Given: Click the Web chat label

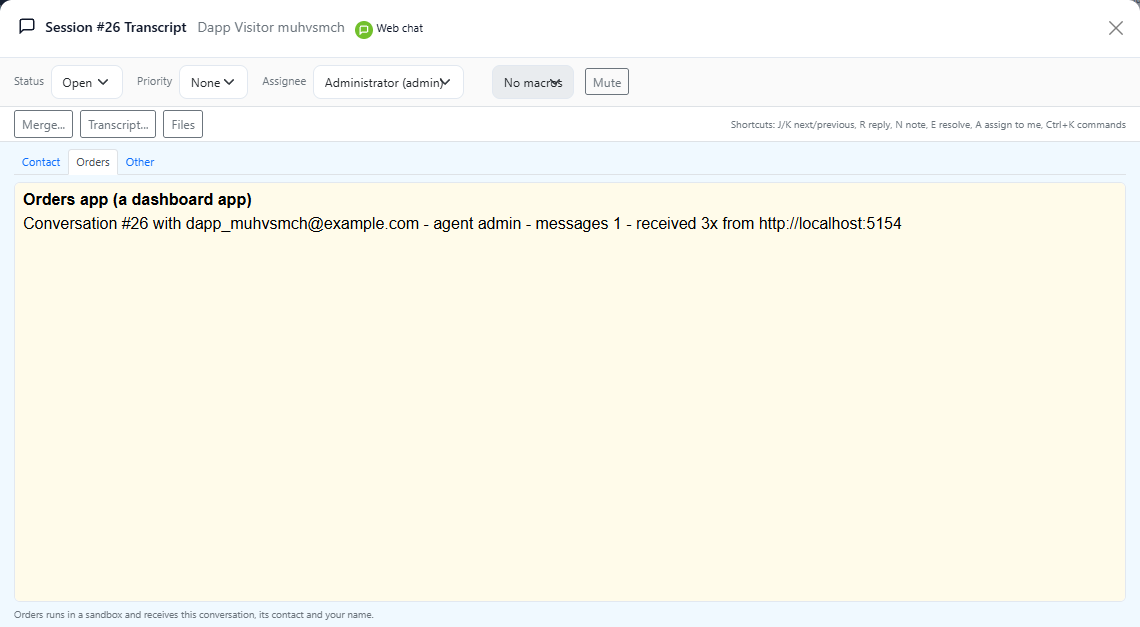Looking at the screenshot, I should [400, 28].
